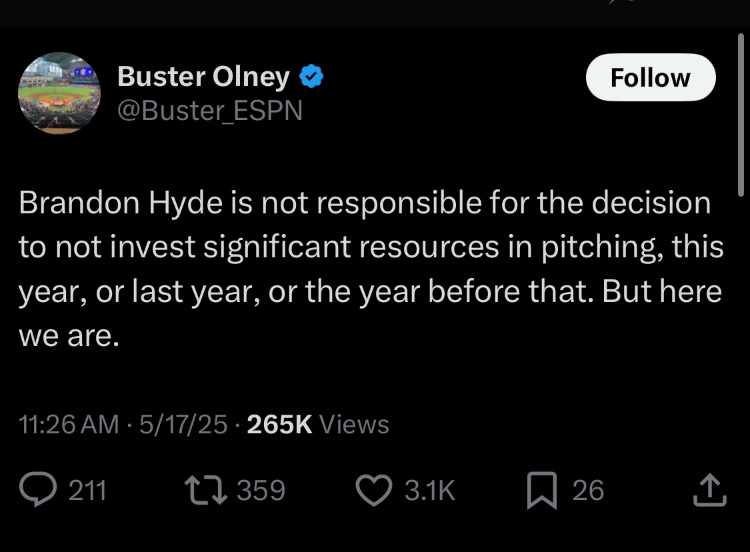750x552 pixels.
Task: Click the 5/17/25 date
Action: (183, 424)
